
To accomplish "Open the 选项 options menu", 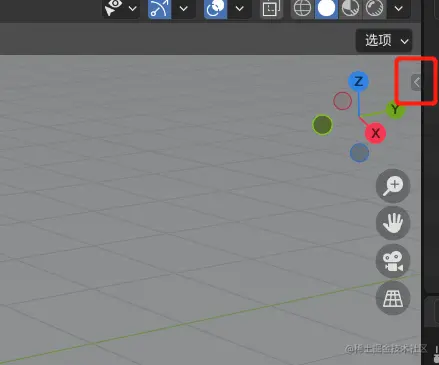I will (x=384, y=41).
